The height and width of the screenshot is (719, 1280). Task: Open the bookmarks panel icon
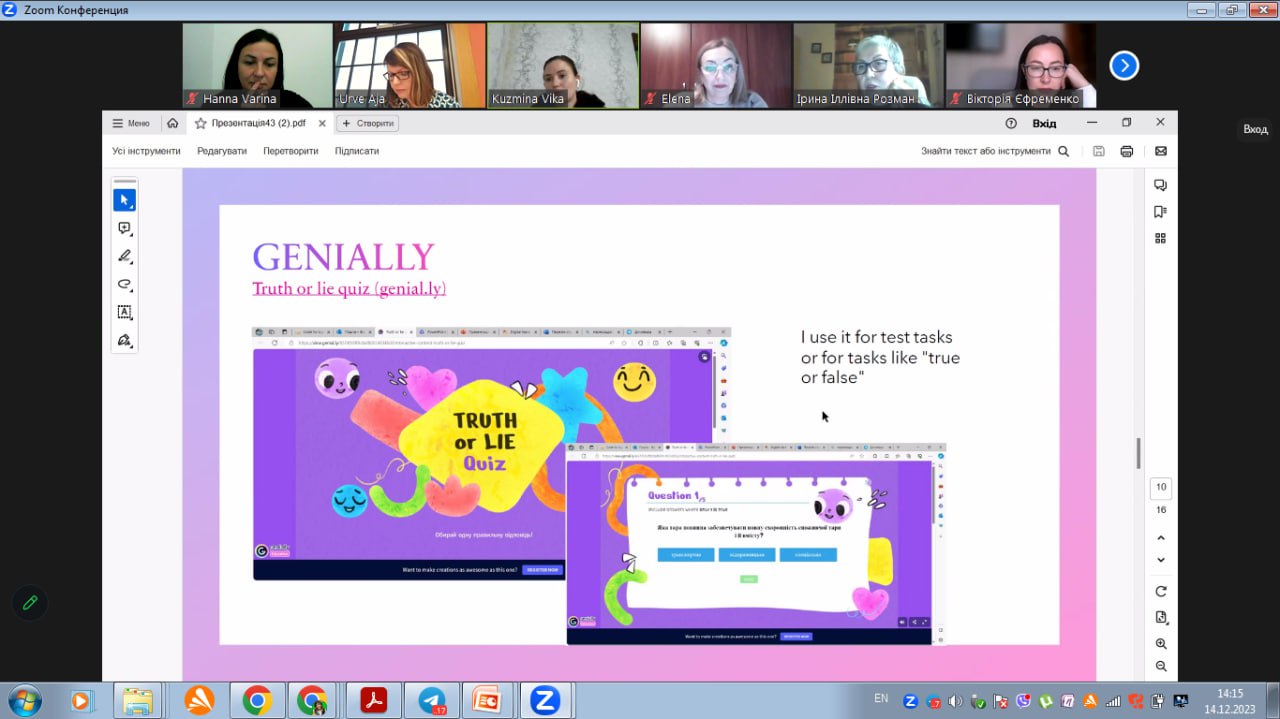click(x=1160, y=212)
